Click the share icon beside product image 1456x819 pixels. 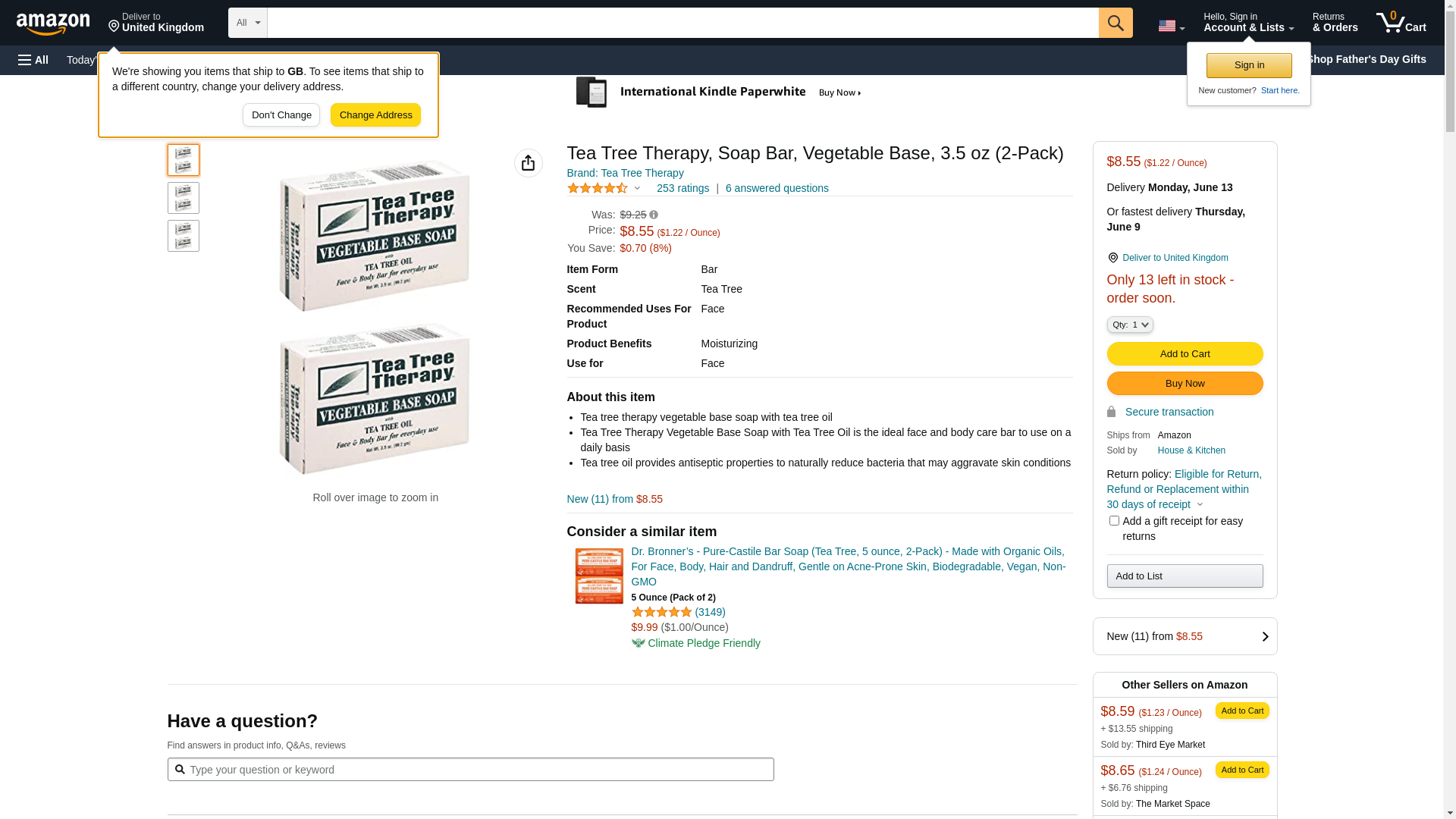pos(529,163)
